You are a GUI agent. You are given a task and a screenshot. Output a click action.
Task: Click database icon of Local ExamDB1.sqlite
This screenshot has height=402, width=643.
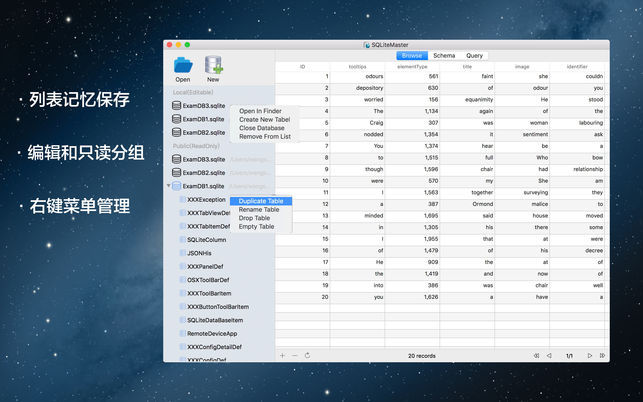(x=176, y=119)
